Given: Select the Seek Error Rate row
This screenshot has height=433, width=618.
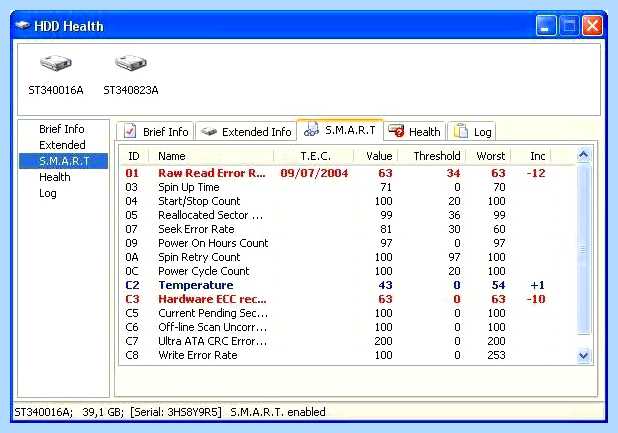Looking at the screenshot, I should pyautogui.click(x=347, y=229).
